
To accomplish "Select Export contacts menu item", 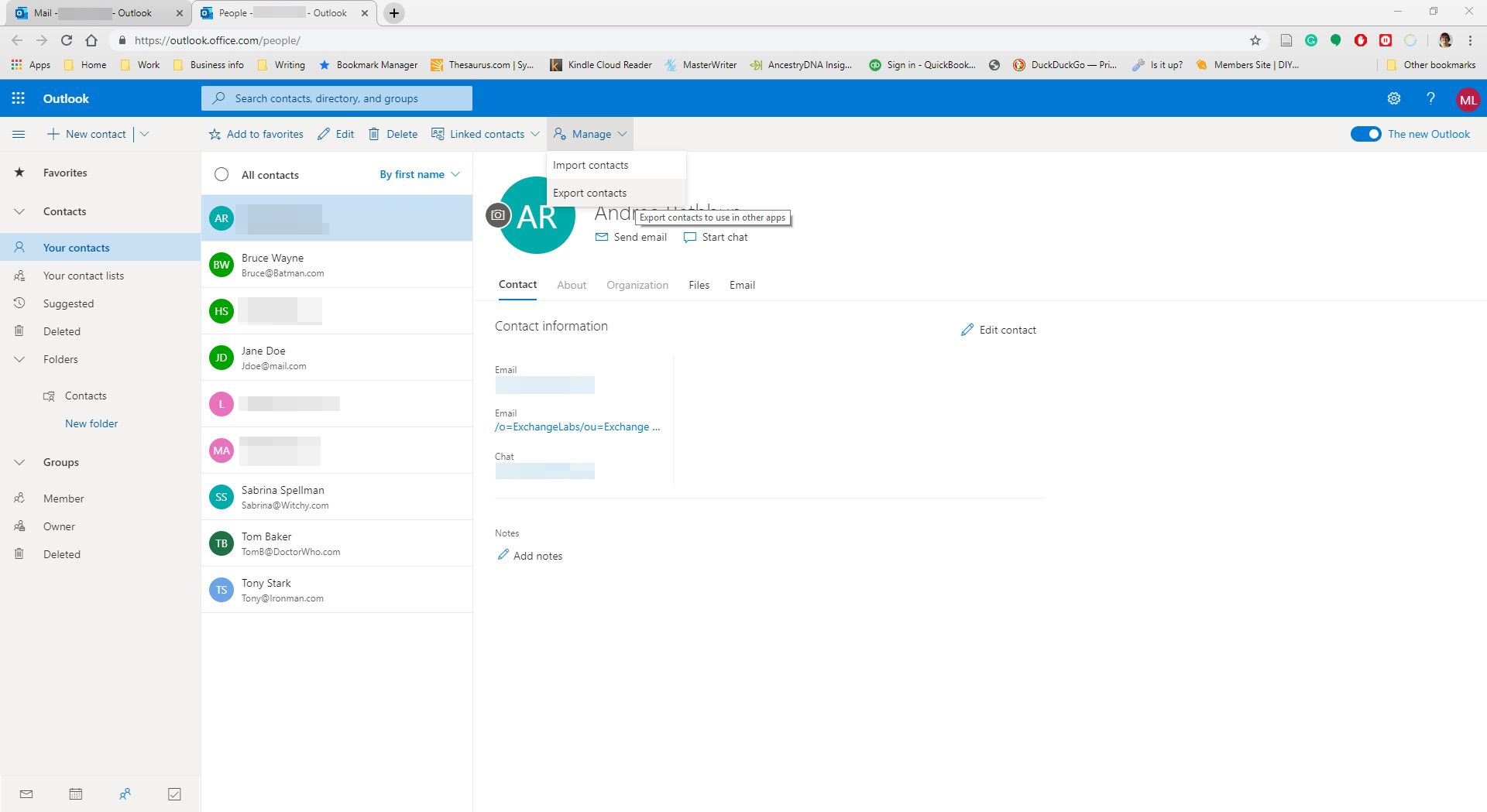I will pos(616,193).
